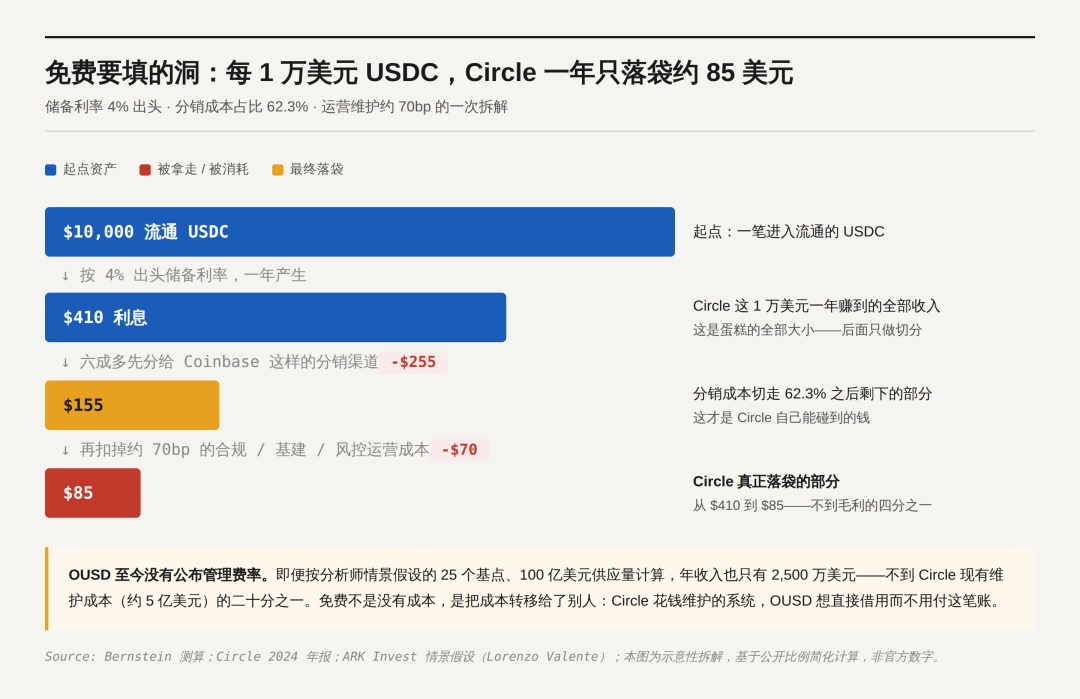Select the blue $410 利息 bar

click(x=276, y=317)
